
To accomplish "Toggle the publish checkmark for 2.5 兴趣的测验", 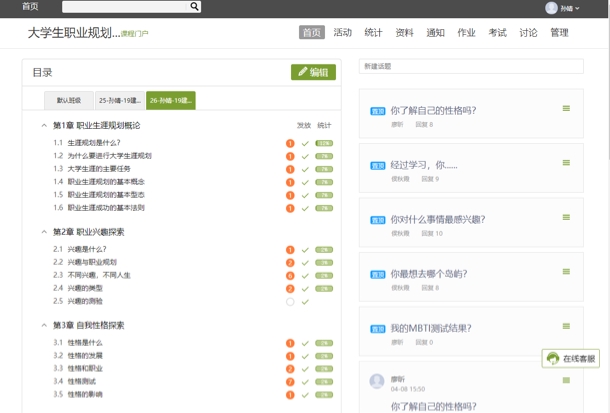I will pos(305,301).
